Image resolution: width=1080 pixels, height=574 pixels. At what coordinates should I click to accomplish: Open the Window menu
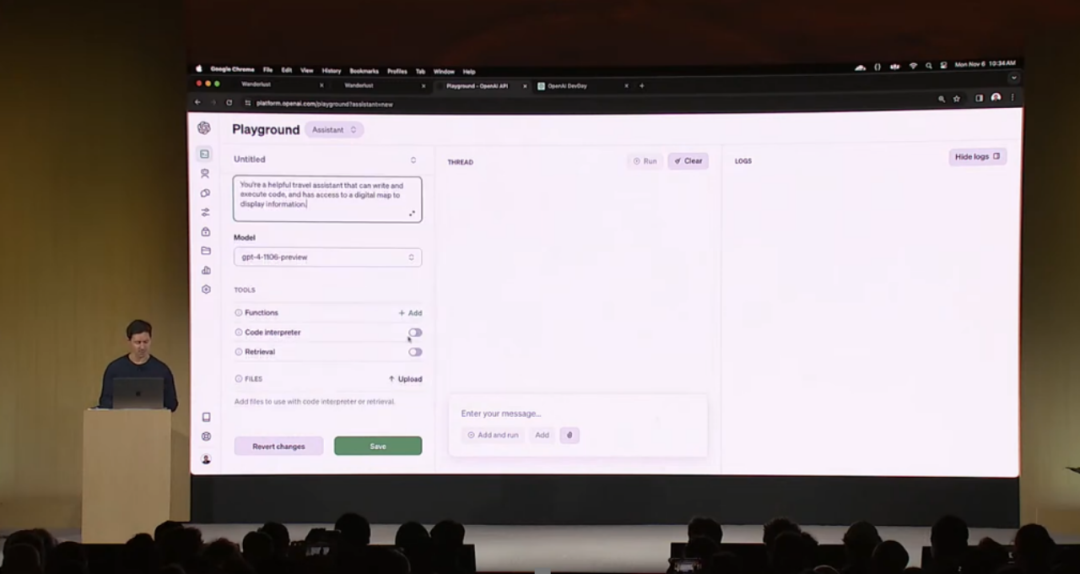444,72
